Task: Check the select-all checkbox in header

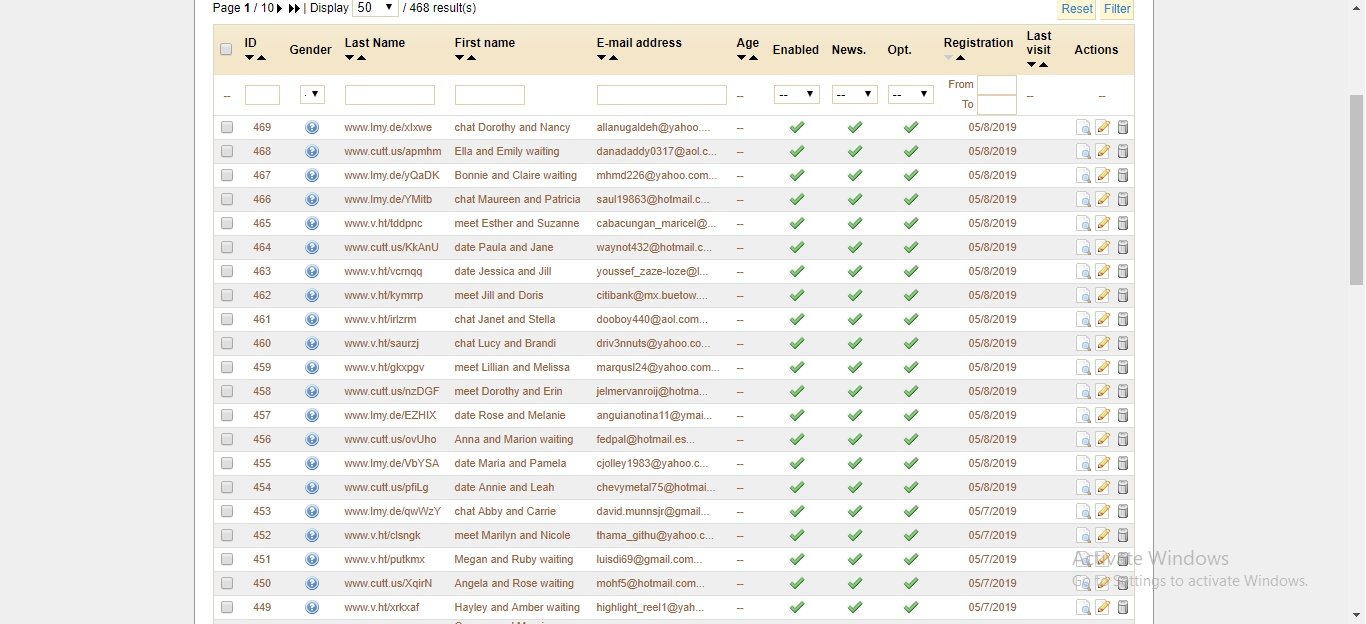Action: tap(226, 49)
